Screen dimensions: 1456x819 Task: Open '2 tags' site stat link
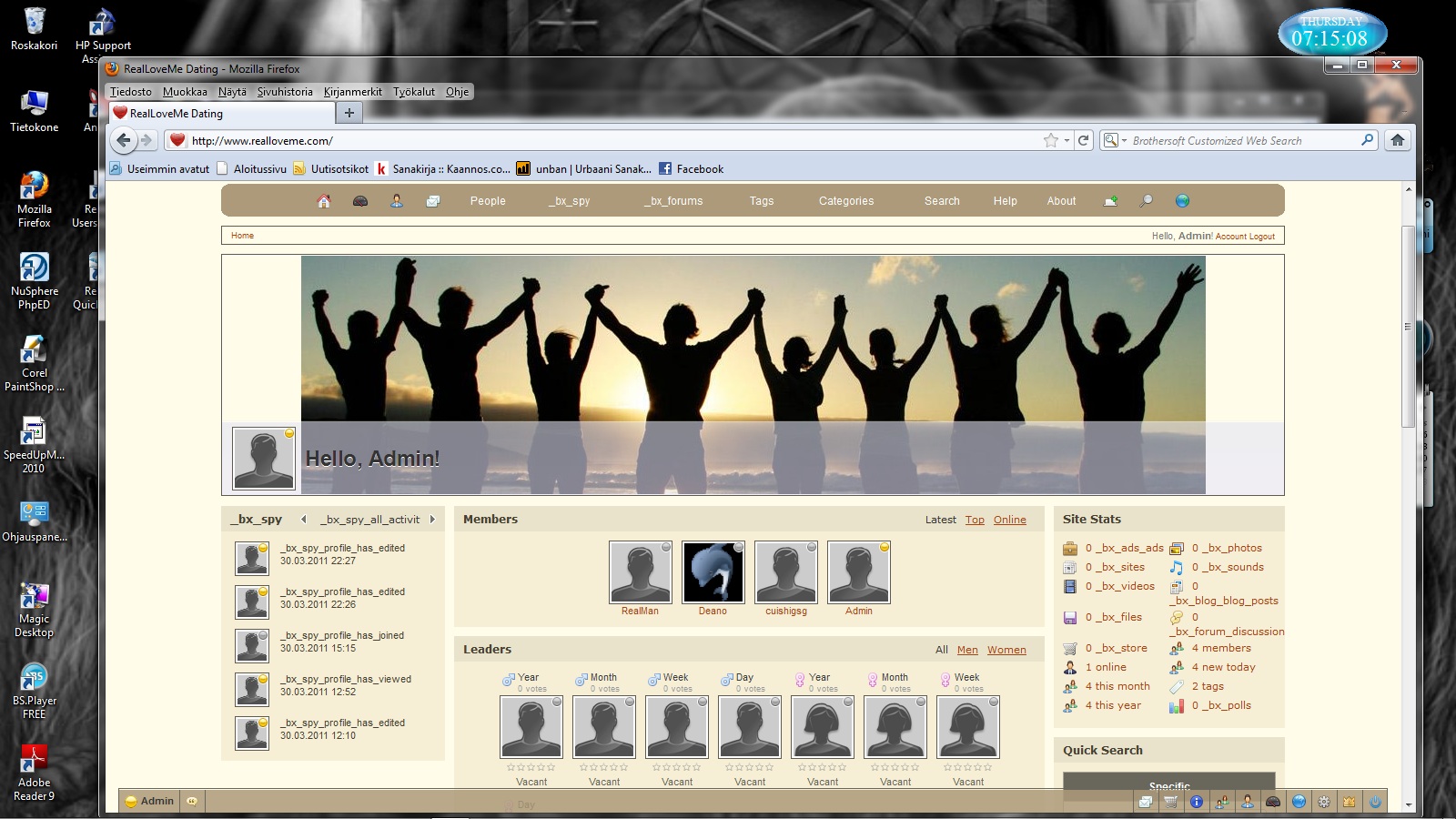[x=1208, y=687]
